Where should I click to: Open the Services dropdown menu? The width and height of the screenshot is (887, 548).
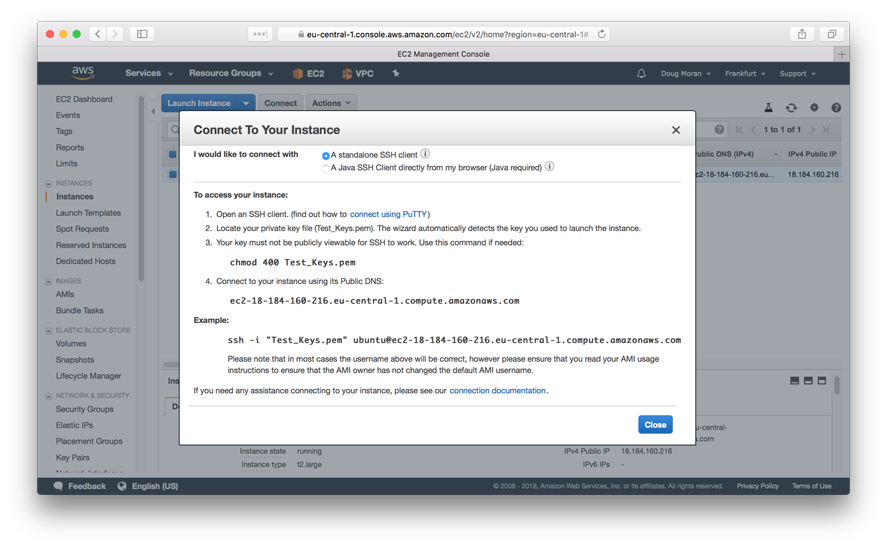[149, 74]
